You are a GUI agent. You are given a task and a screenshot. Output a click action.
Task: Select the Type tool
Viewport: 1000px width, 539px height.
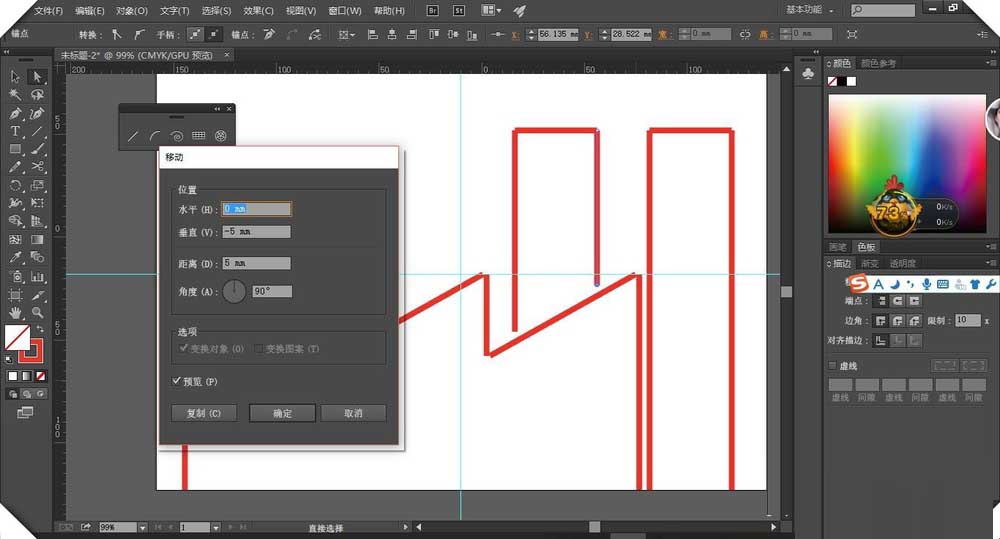click(16, 131)
